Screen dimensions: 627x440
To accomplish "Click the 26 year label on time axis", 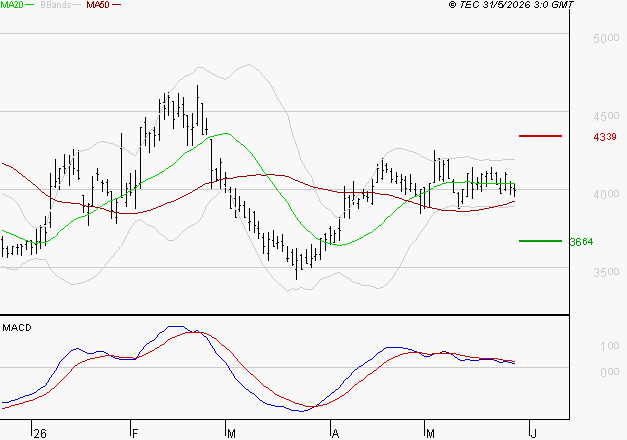I will [x=40, y=433].
